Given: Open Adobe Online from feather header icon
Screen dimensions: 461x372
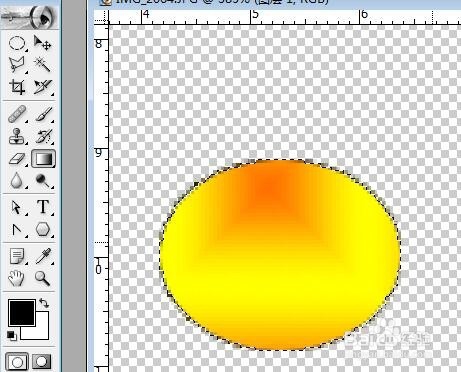Looking at the screenshot, I should click(29, 16).
